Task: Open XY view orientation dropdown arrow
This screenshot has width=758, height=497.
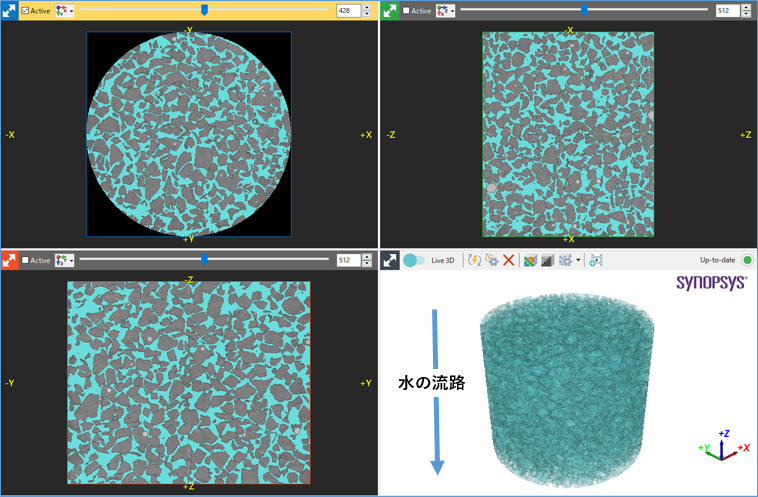Action: (72, 11)
